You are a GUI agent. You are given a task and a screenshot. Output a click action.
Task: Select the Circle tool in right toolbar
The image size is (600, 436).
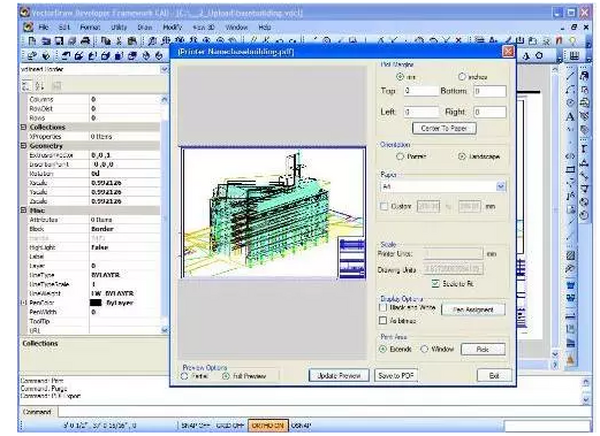(x=571, y=103)
